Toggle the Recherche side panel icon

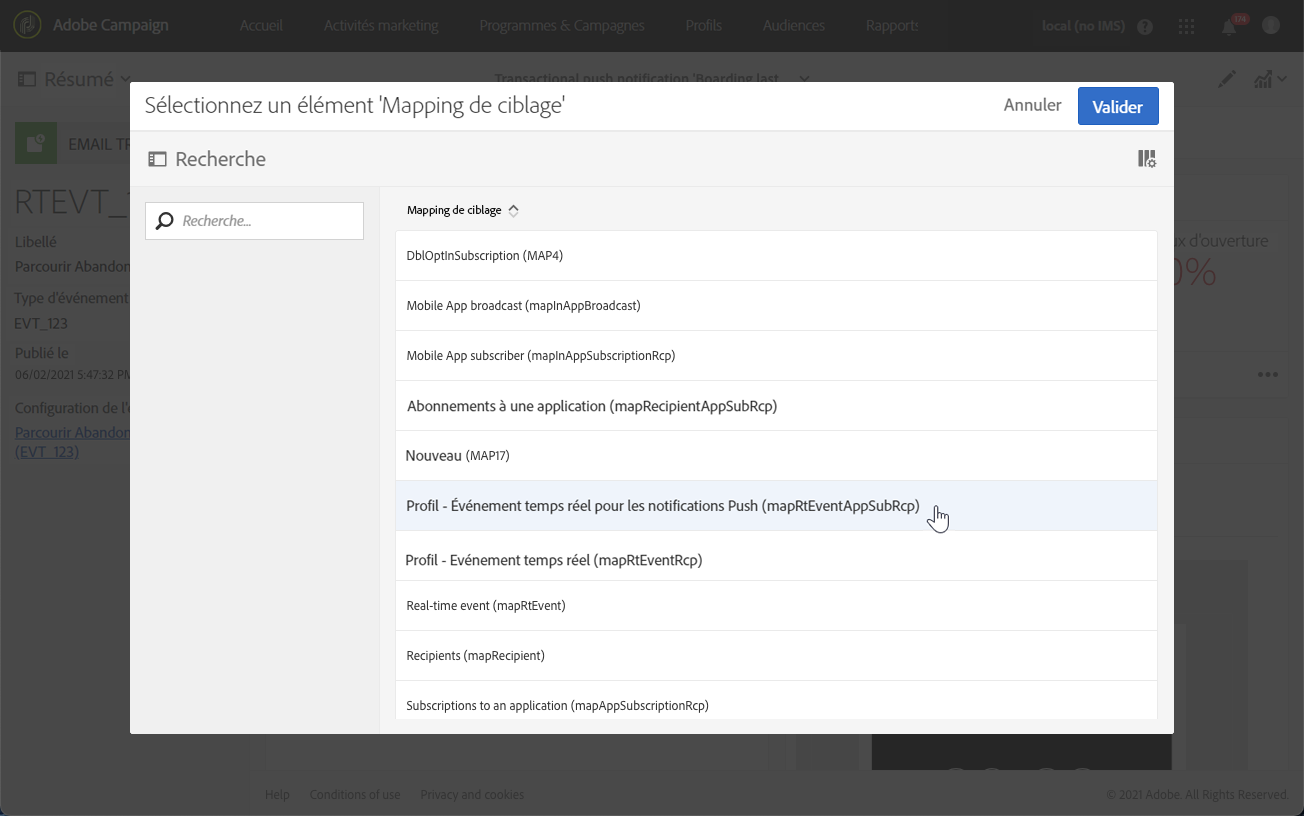coord(156,159)
